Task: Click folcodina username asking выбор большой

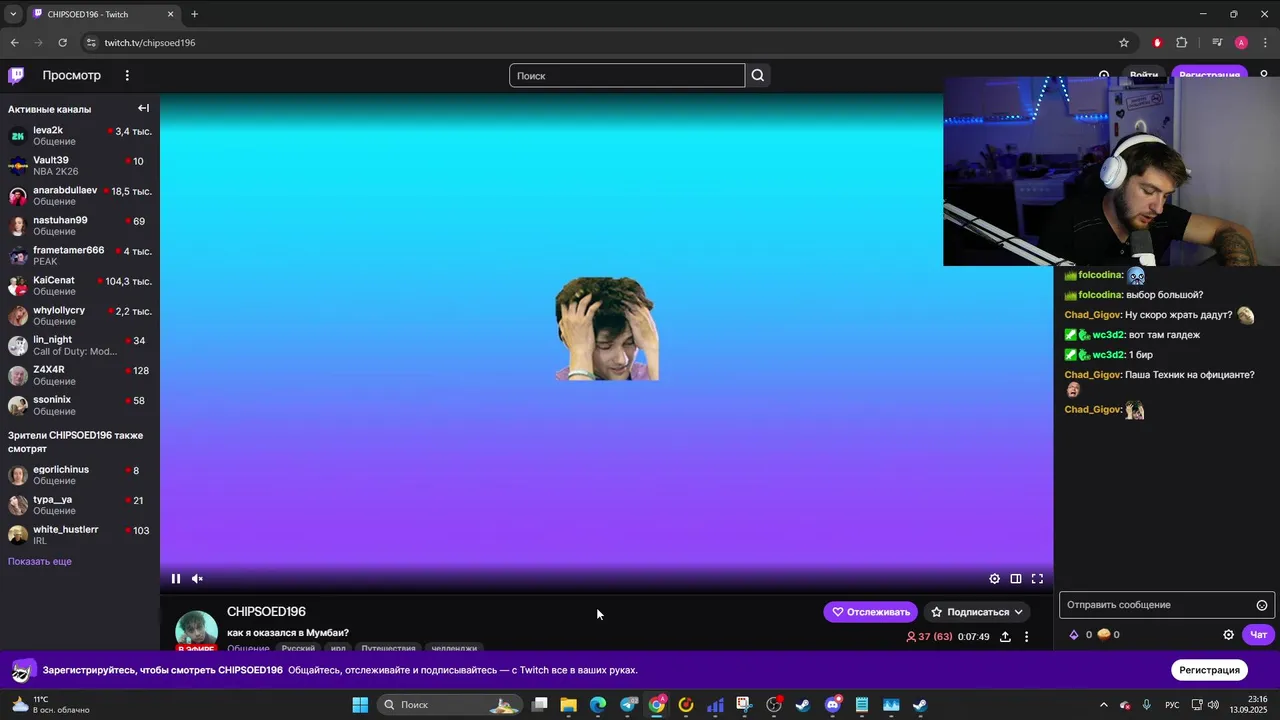Action: coord(1100,295)
